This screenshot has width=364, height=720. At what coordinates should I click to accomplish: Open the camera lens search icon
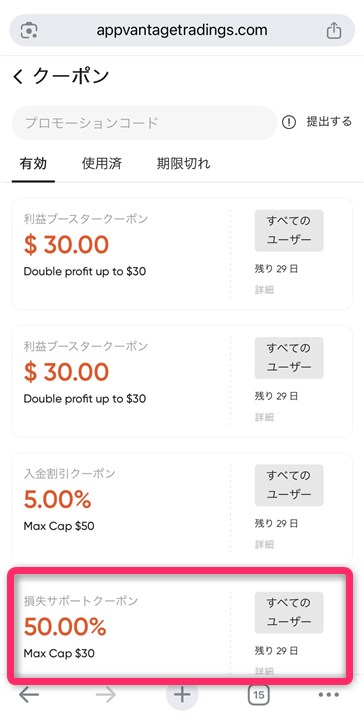click(x=29, y=31)
